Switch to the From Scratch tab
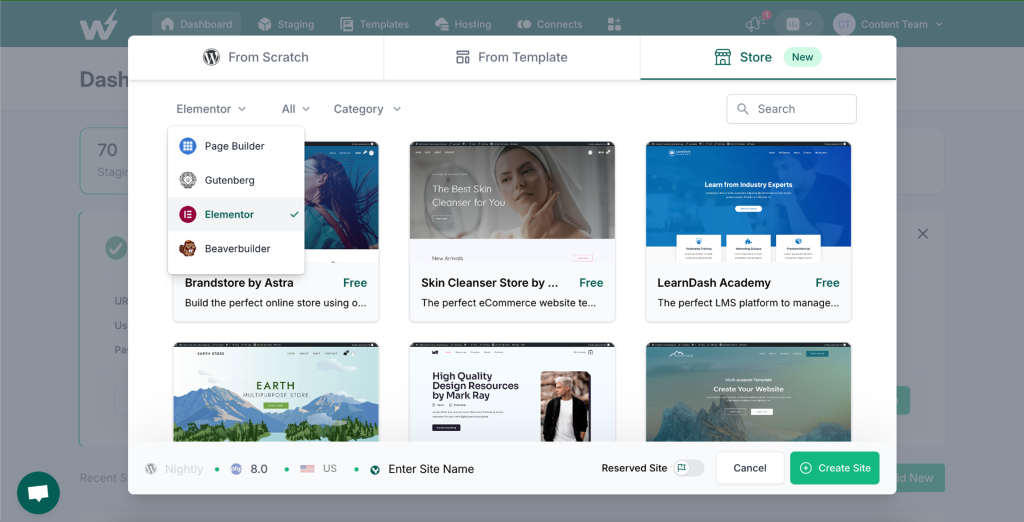Screen dimensions: 1024x522 pos(255,57)
